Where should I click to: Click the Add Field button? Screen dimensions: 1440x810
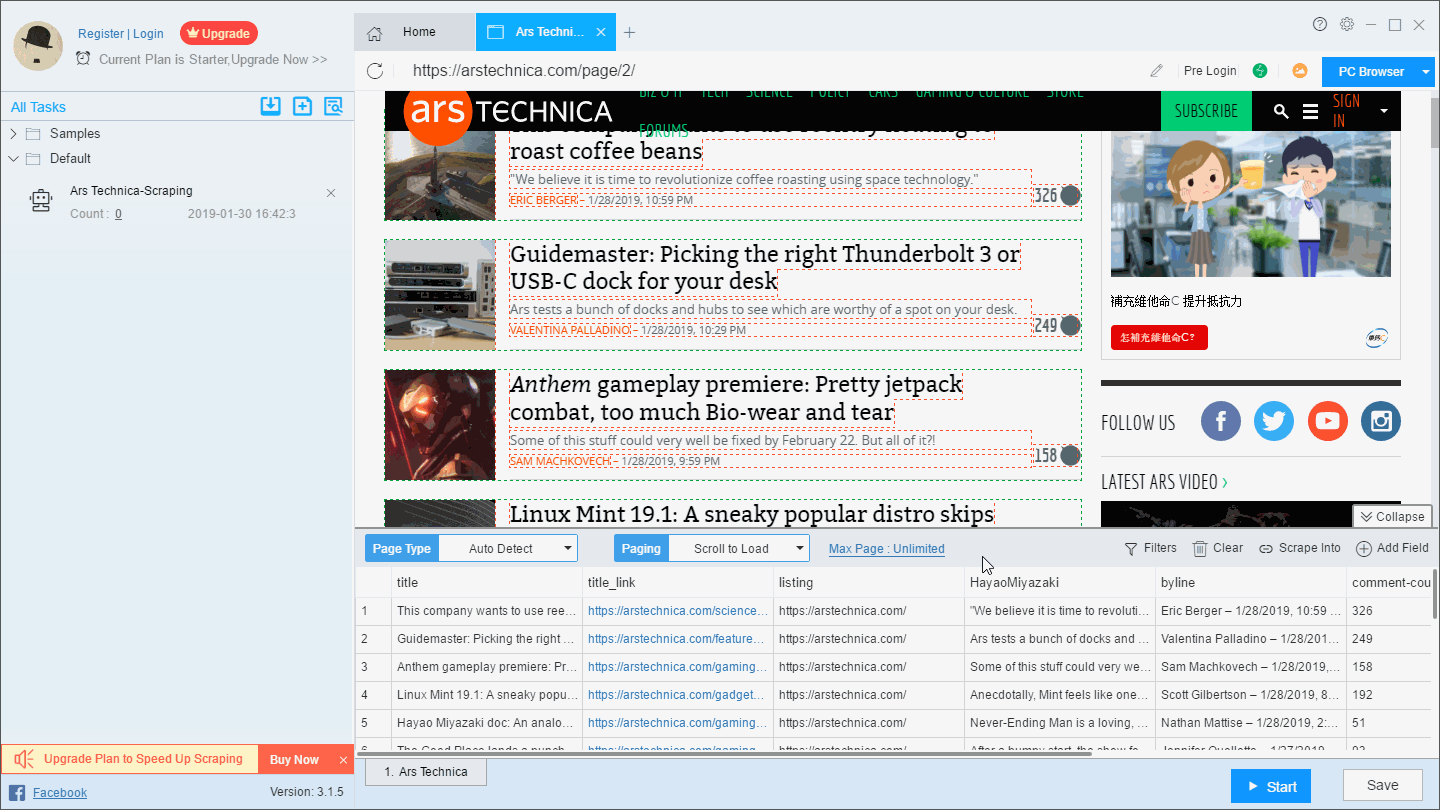click(1392, 548)
